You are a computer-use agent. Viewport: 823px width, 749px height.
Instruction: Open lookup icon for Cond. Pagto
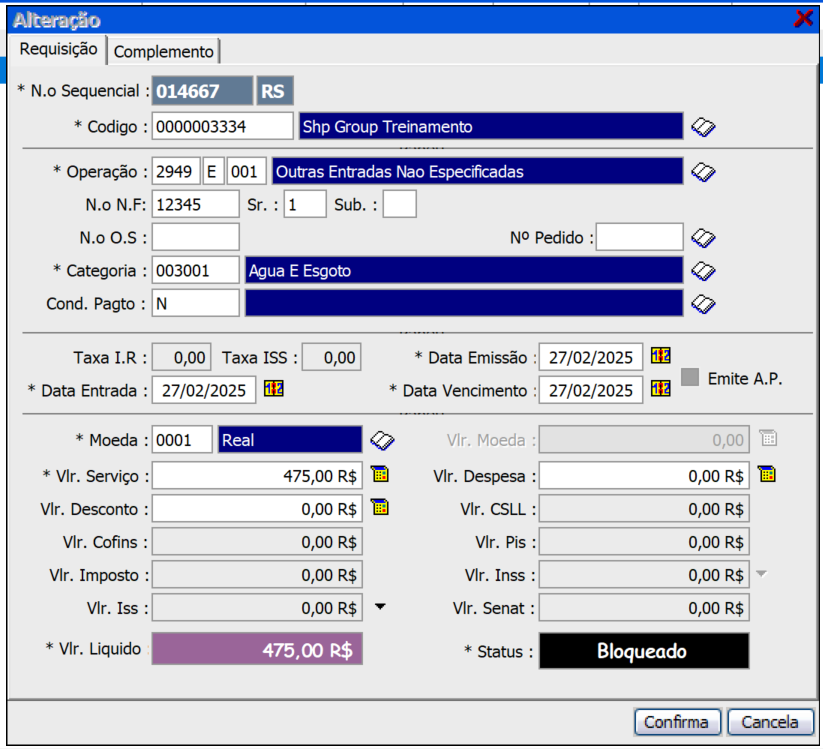(703, 304)
